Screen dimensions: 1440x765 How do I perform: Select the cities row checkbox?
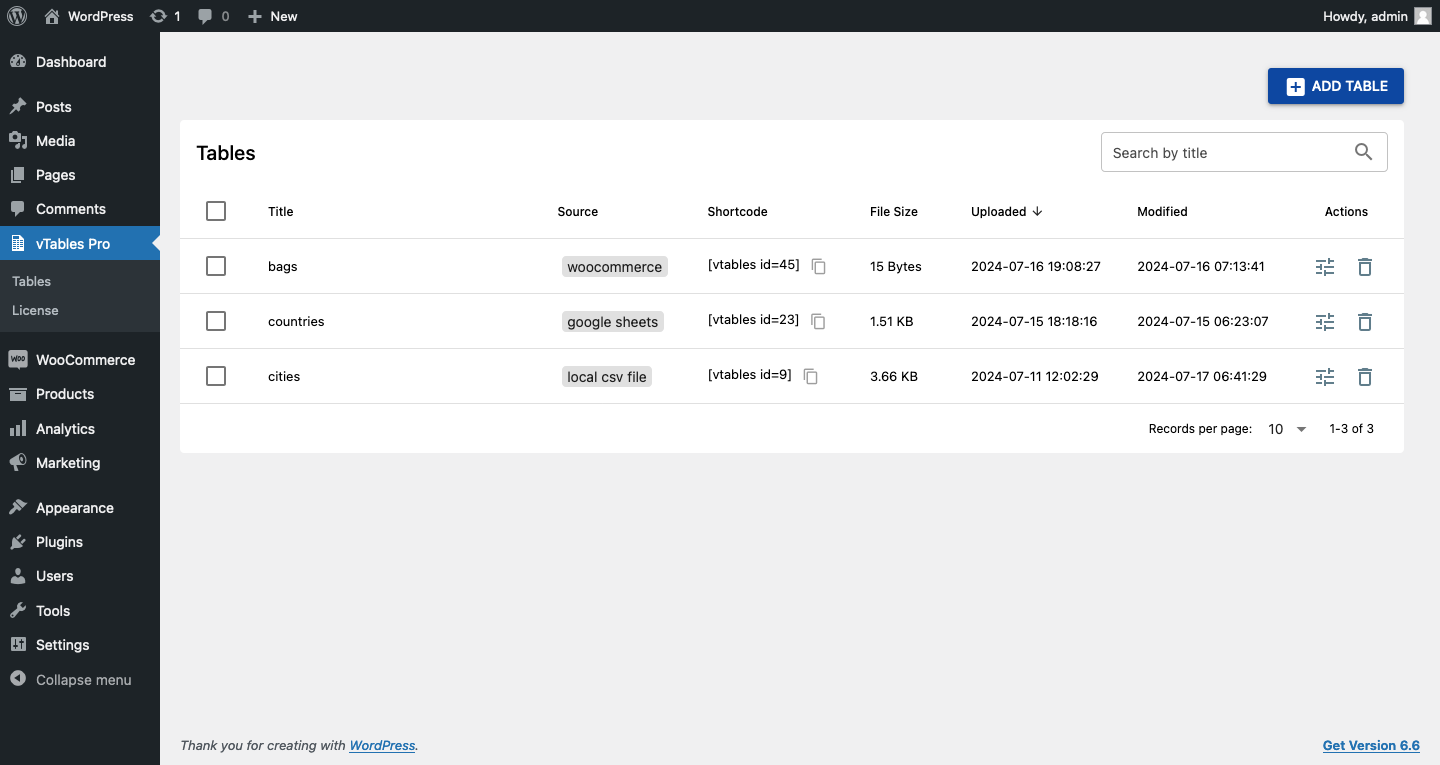point(216,376)
